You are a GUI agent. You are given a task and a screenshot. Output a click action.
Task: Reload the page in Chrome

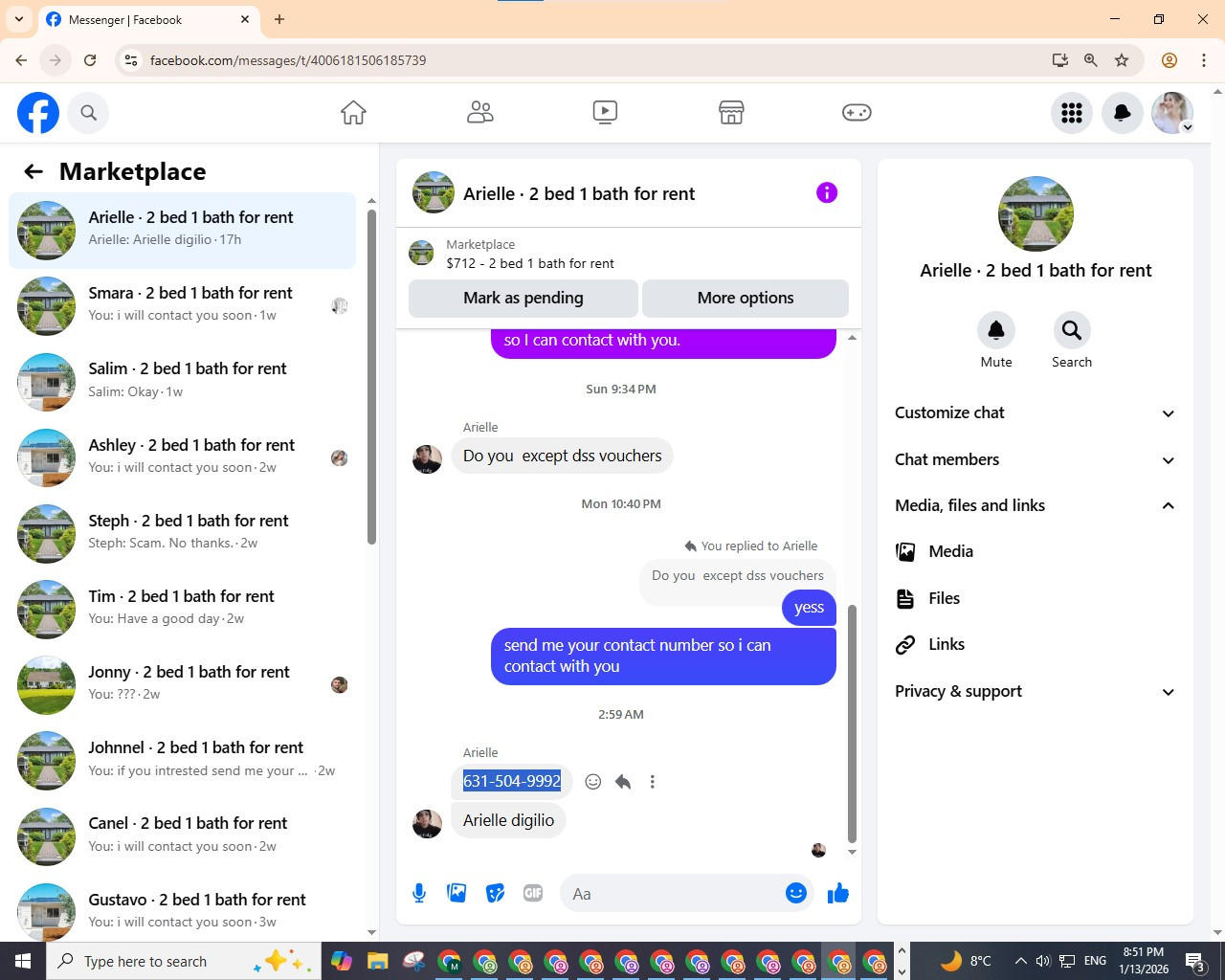tap(90, 60)
